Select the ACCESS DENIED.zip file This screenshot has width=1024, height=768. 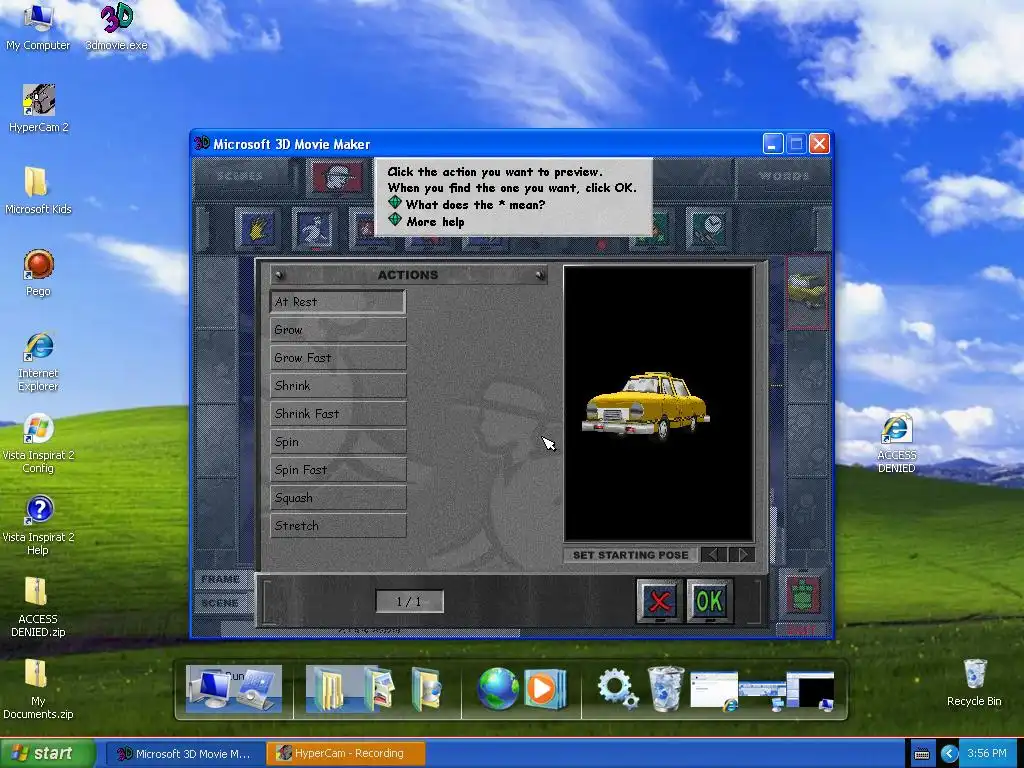pos(38,607)
